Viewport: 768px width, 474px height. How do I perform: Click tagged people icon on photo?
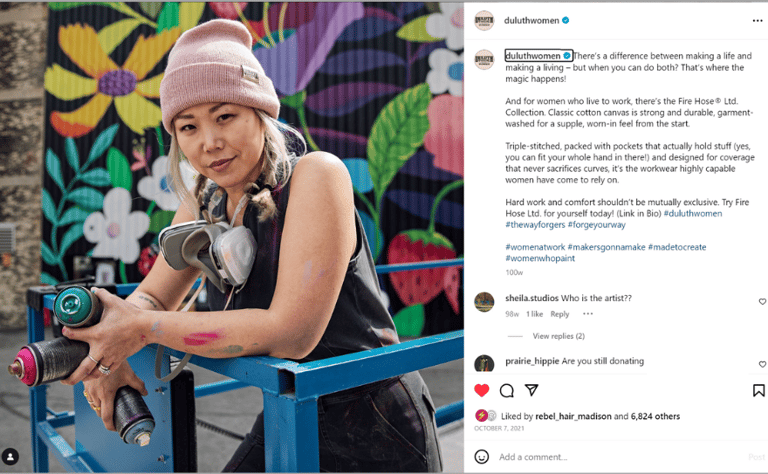(x=10, y=456)
